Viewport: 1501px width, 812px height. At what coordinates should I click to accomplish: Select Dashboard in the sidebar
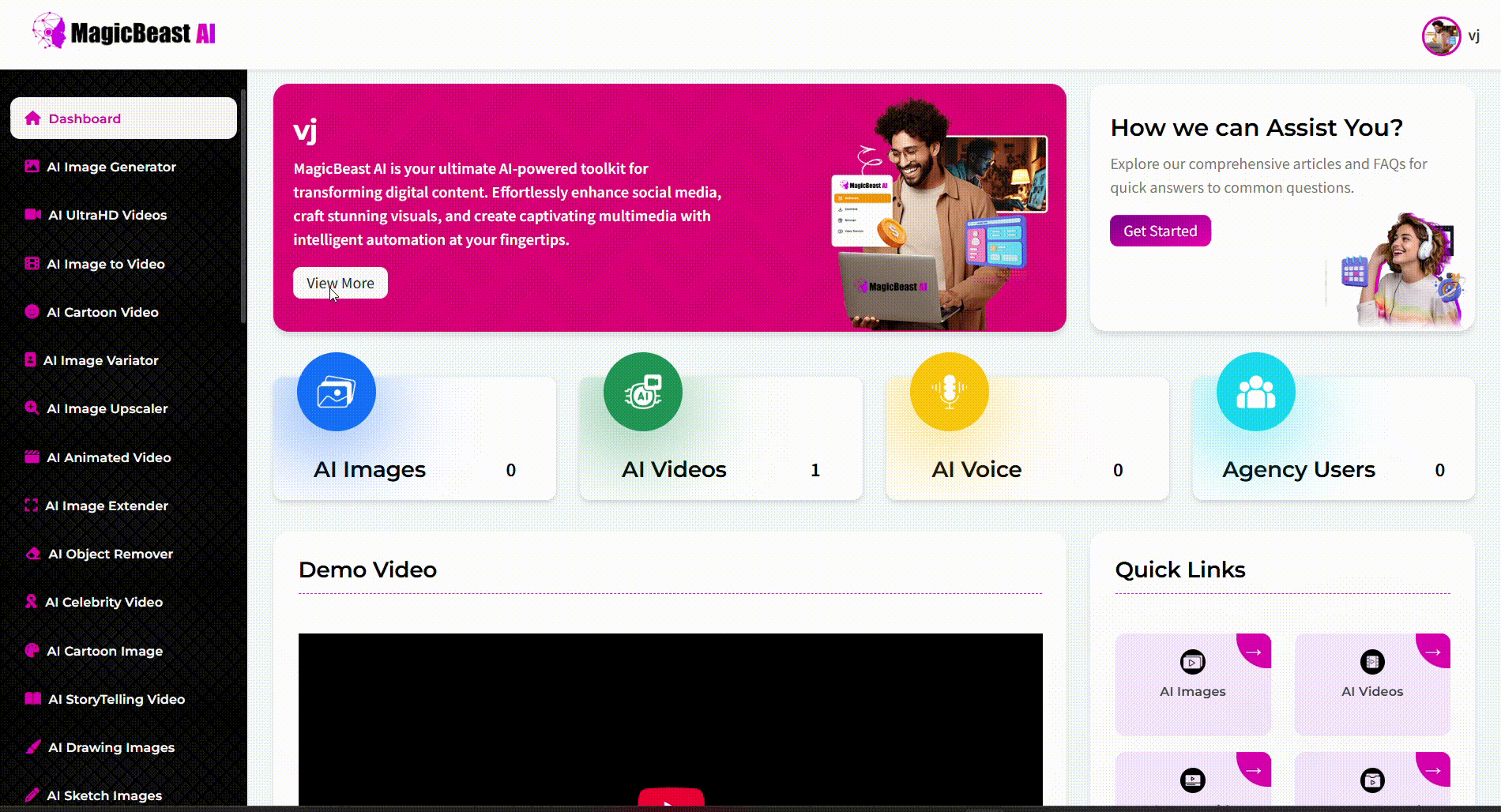(x=123, y=118)
